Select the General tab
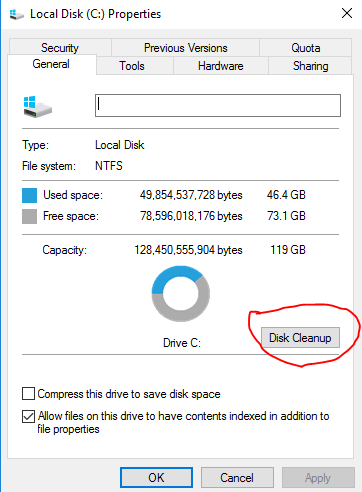 (x=51, y=64)
